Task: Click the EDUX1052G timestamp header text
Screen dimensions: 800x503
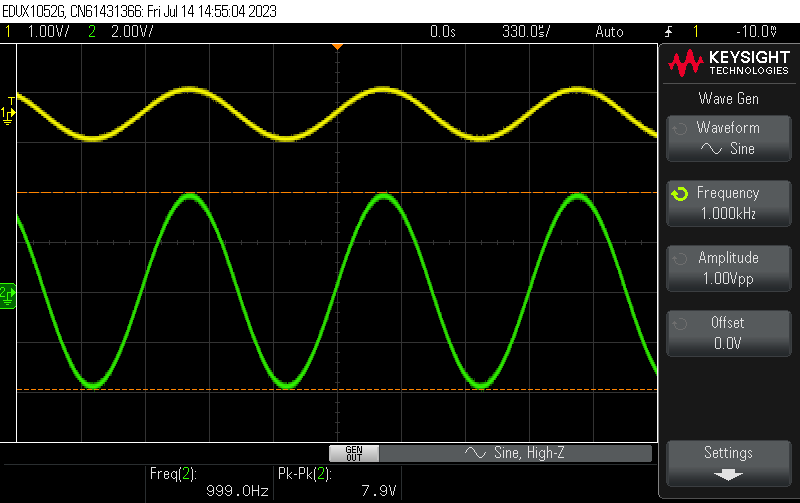Action: click(x=139, y=11)
